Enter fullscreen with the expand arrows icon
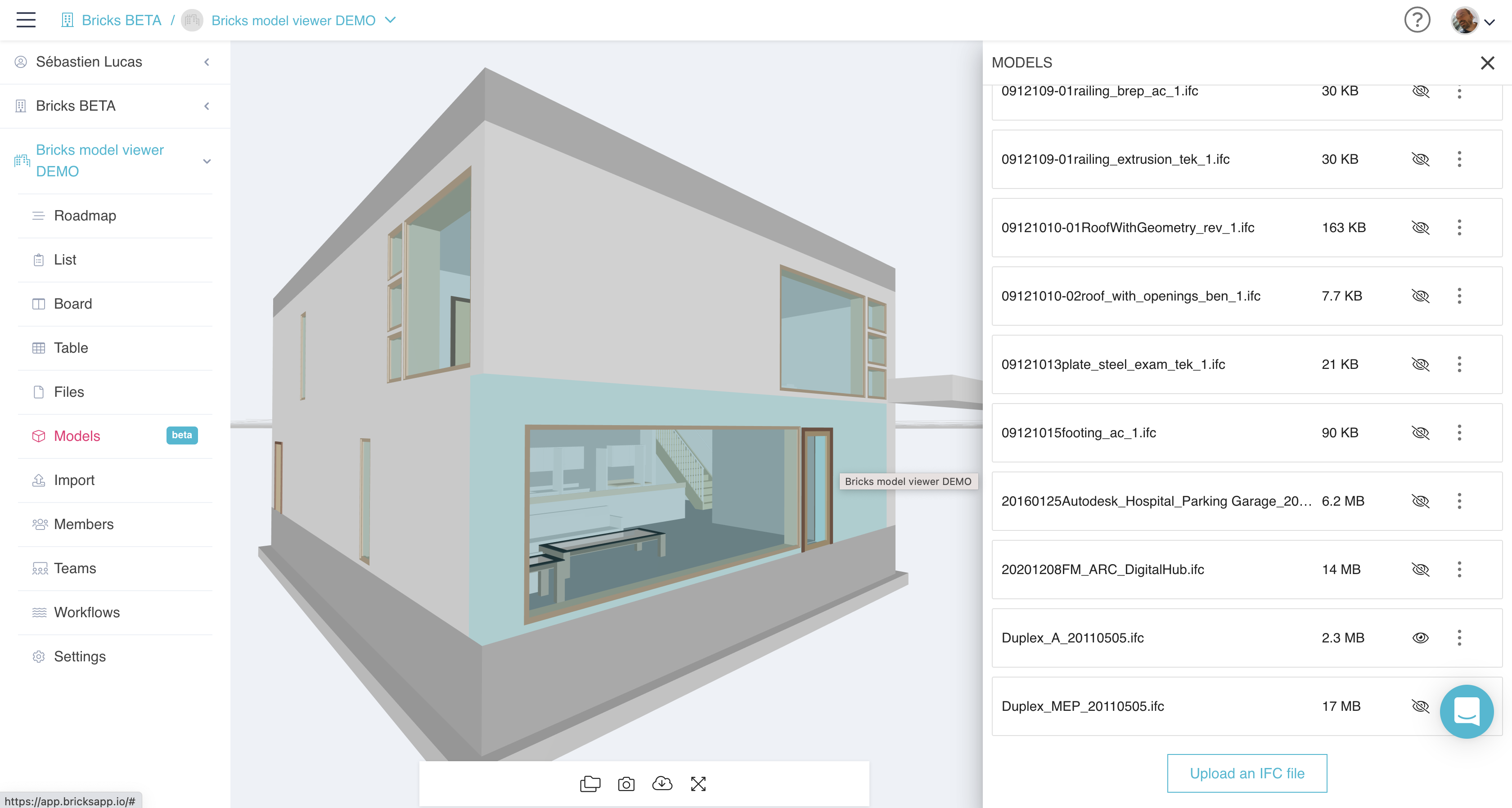Screen dimensions: 1512x808 click(698, 784)
